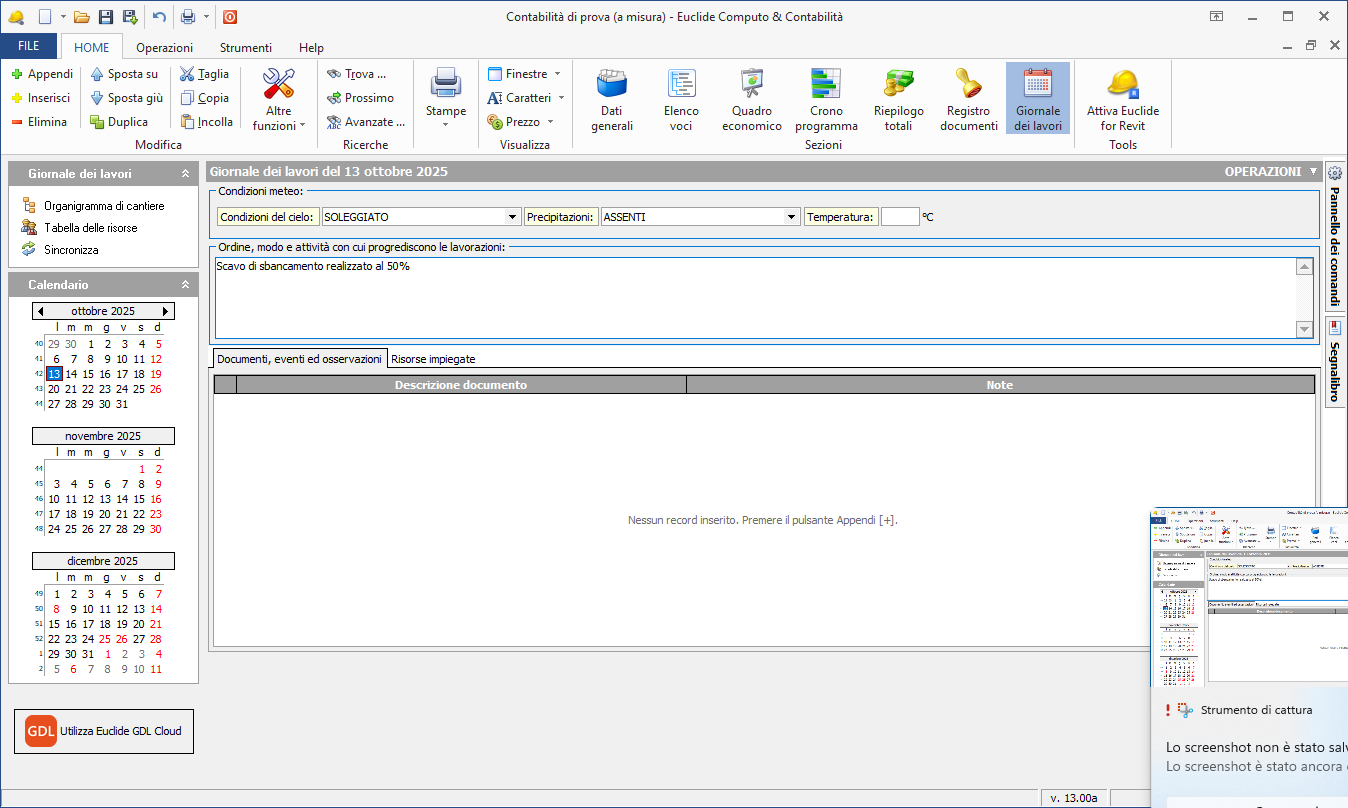Expand the Precipitazioni dropdown
This screenshot has height=808, width=1348.
[792, 217]
